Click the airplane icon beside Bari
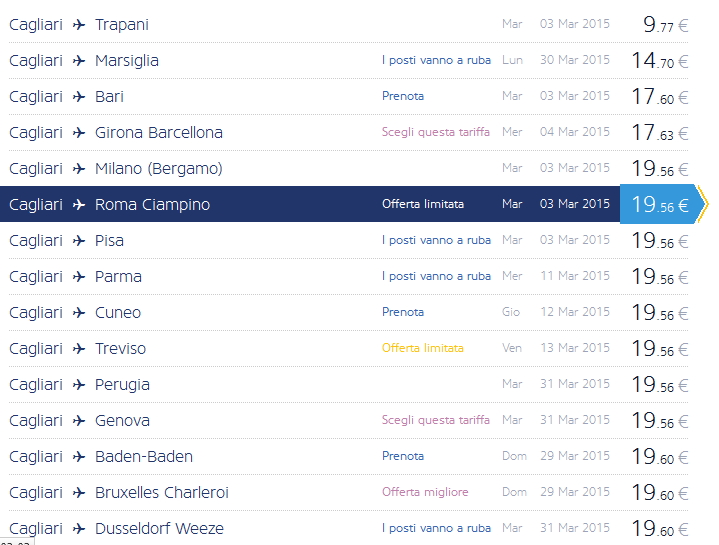 click(x=79, y=97)
